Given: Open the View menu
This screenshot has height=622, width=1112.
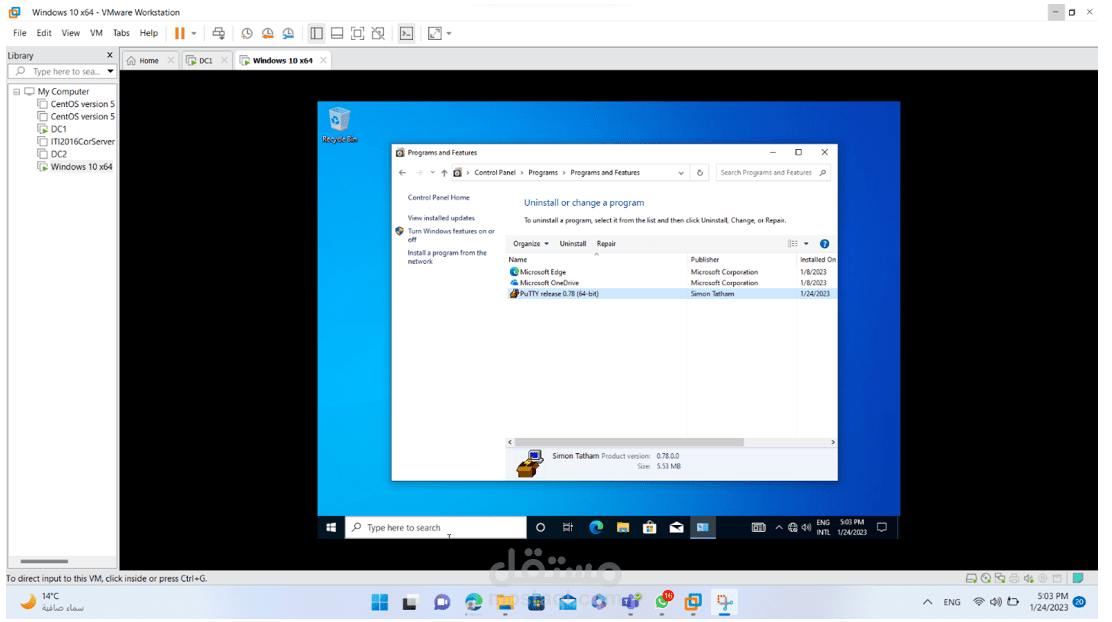Looking at the screenshot, I should [70, 33].
